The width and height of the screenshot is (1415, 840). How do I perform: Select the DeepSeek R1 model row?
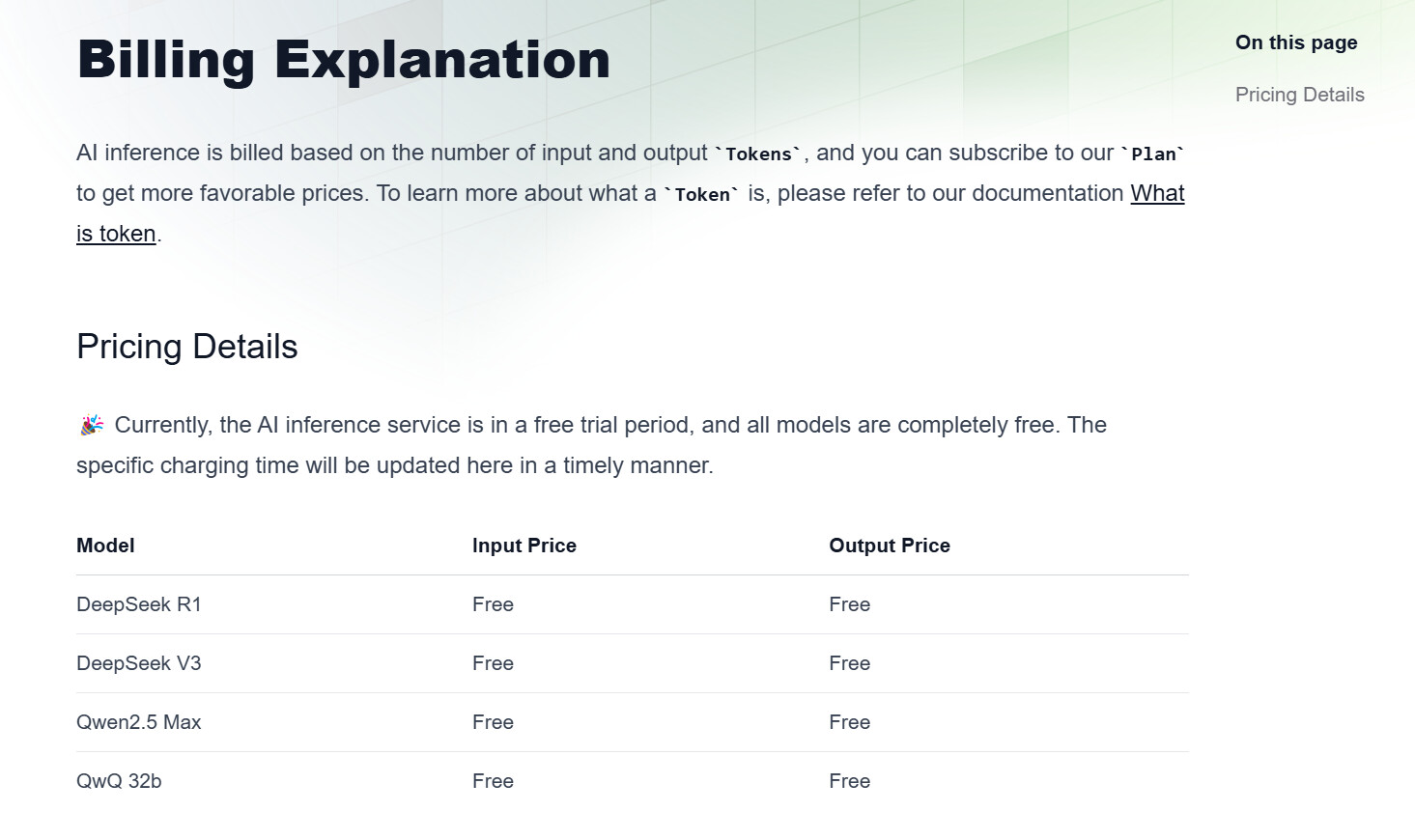[x=633, y=604]
